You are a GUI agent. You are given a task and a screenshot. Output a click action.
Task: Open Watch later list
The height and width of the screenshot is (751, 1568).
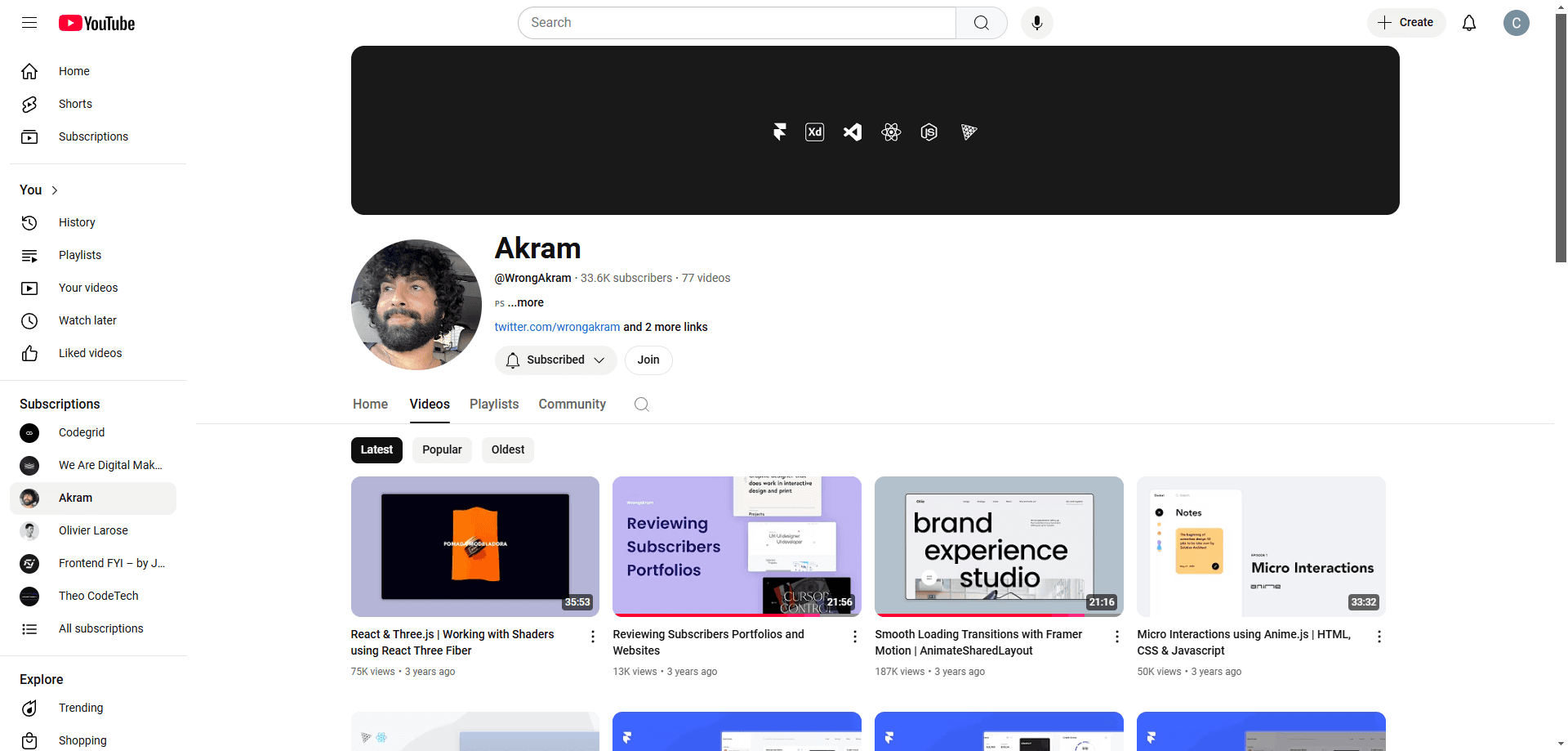(93, 320)
